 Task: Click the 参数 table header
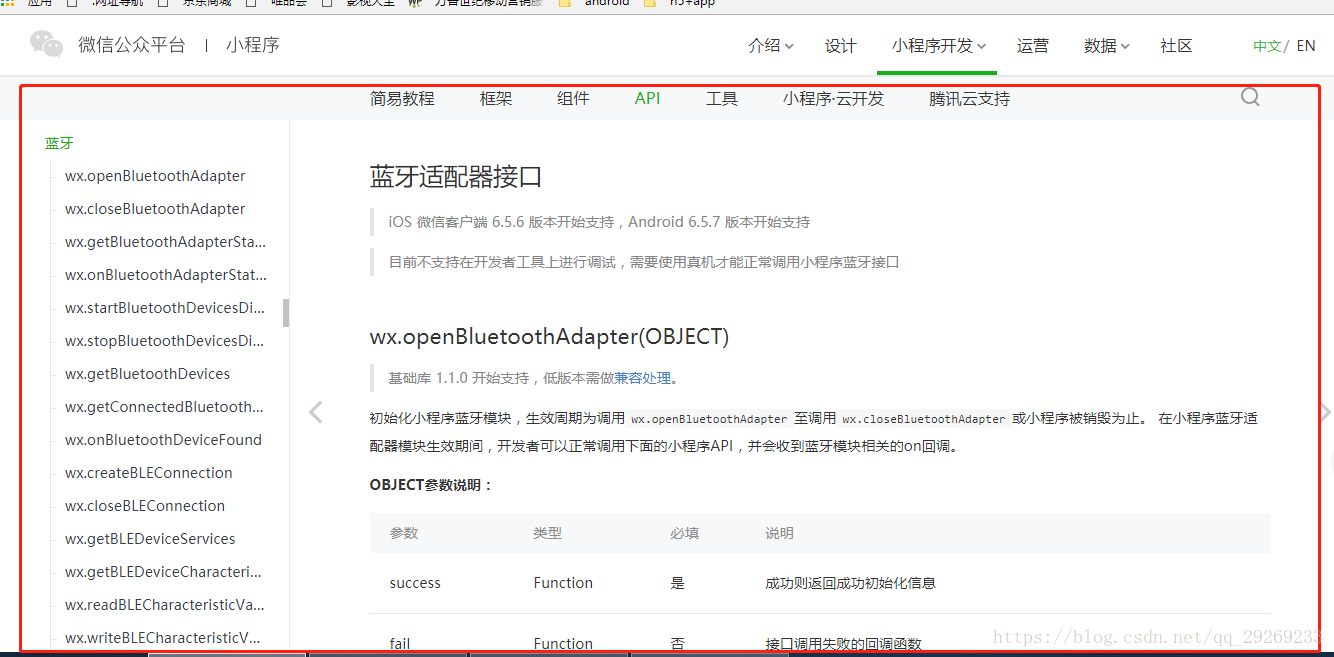tap(404, 533)
